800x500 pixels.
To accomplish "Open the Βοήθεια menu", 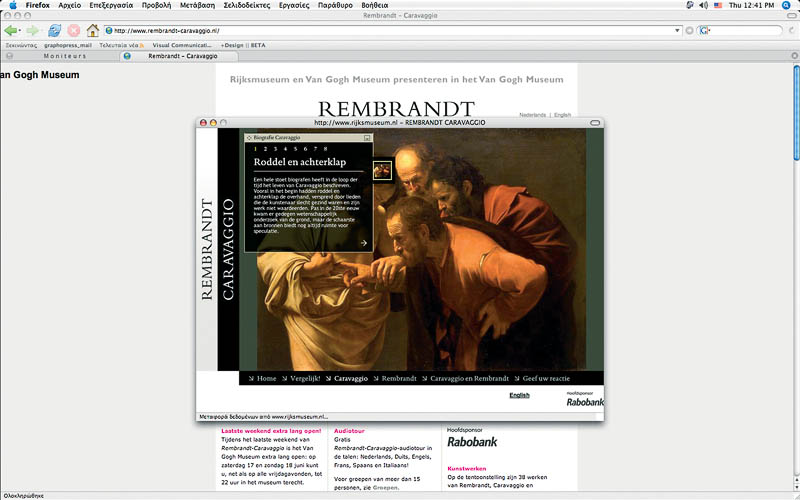I will [374, 5].
